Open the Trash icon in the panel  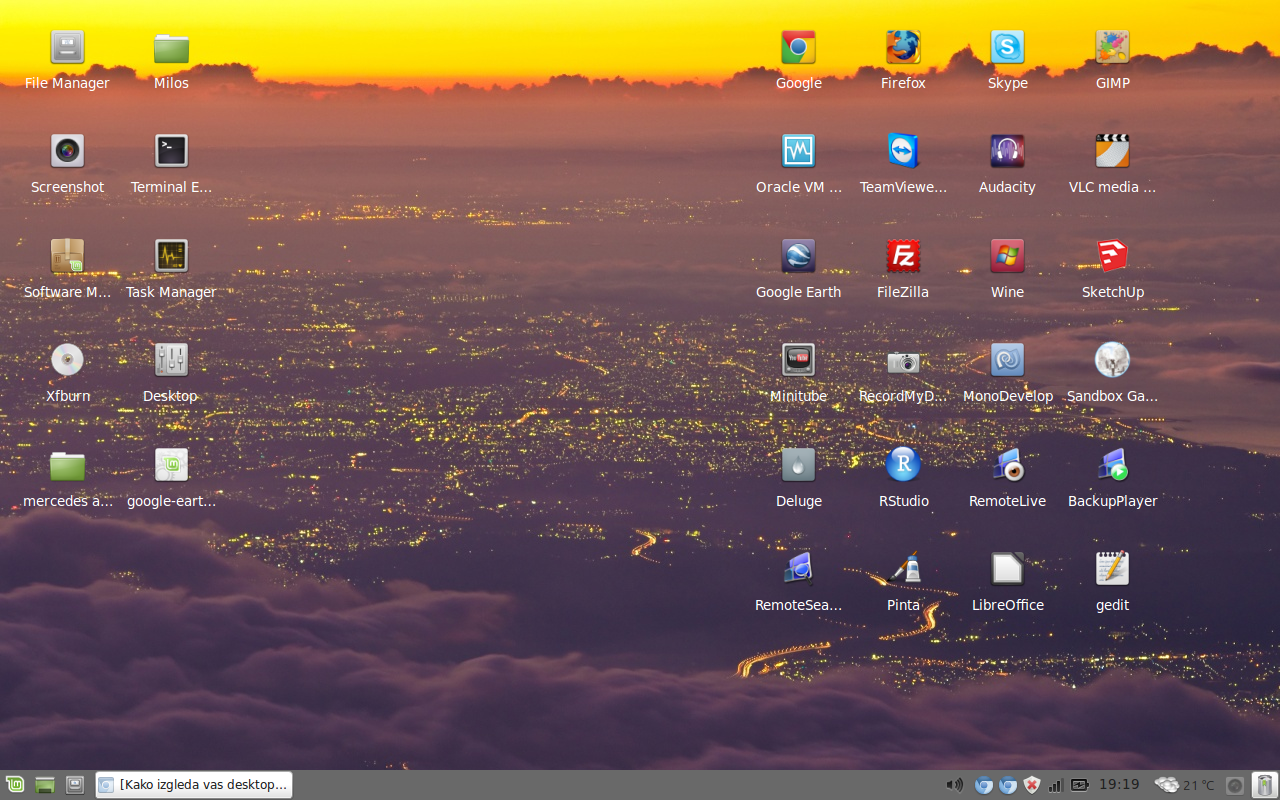coord(1265,785)
